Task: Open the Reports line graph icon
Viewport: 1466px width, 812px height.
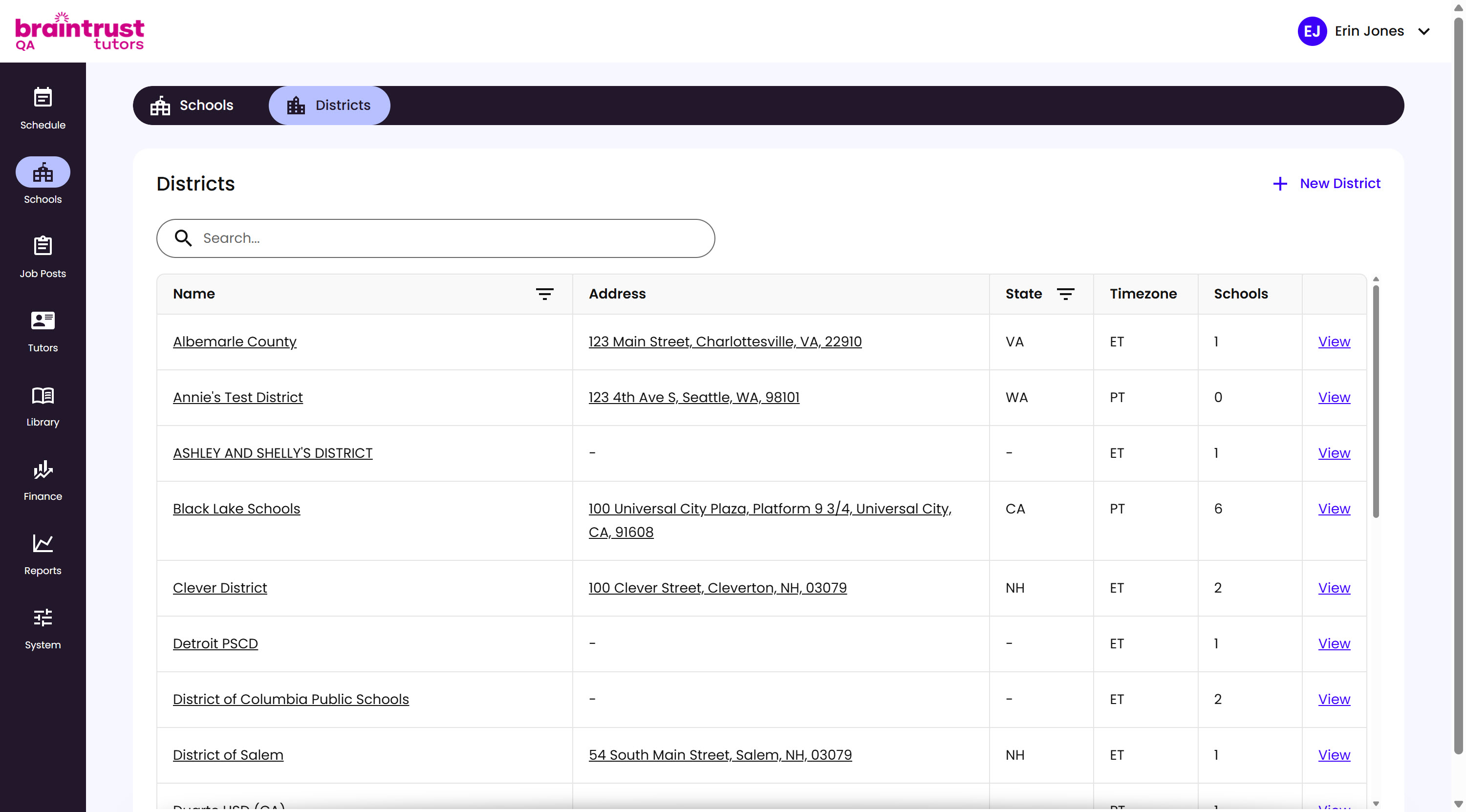Action: click(x=43, y=543)
